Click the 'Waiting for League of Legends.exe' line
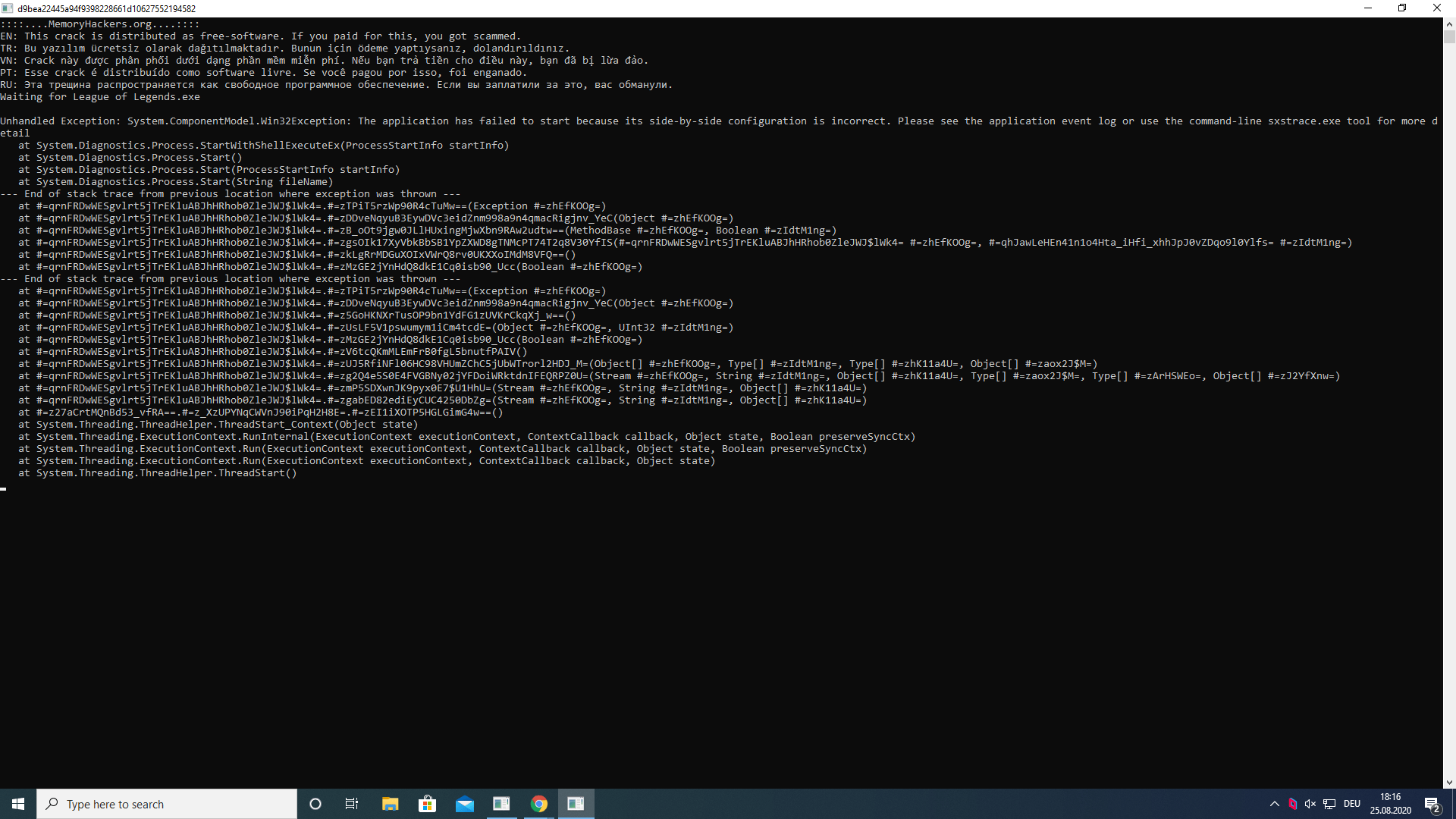This screenshot has width=1456, height=819. click(100, 97)
